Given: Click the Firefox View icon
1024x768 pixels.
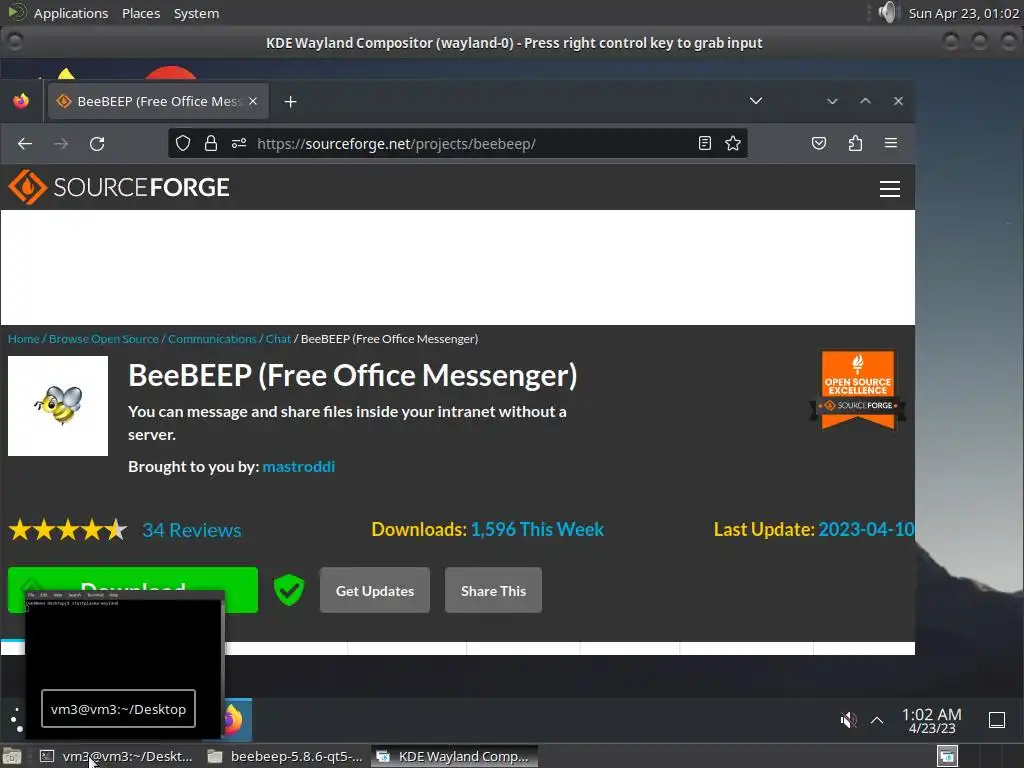Looking at the screenshot, I should coord(21,101).
